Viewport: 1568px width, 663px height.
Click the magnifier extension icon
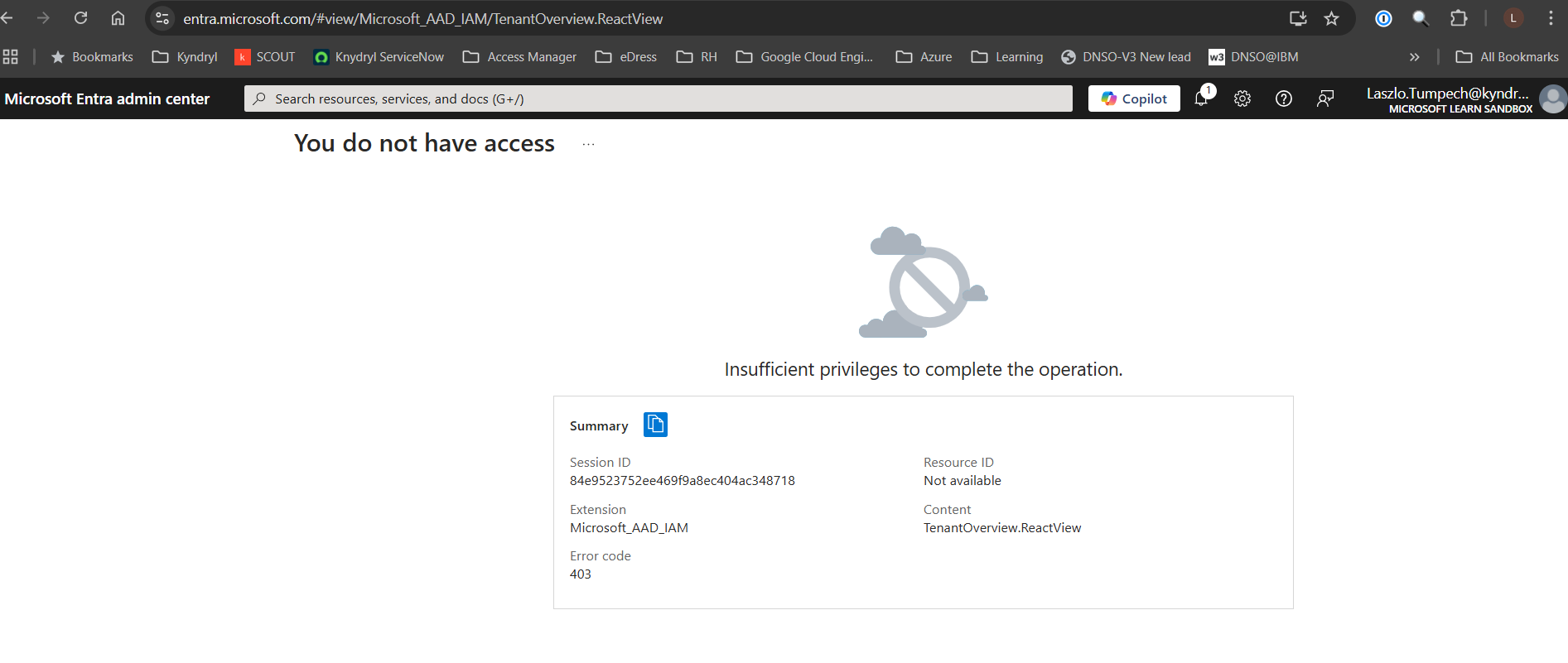pyautogui.click(x=1421, y=18)
